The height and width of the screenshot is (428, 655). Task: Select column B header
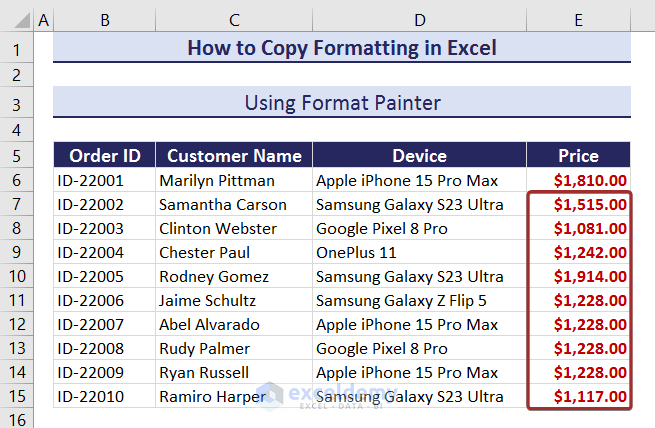point(105,20)
